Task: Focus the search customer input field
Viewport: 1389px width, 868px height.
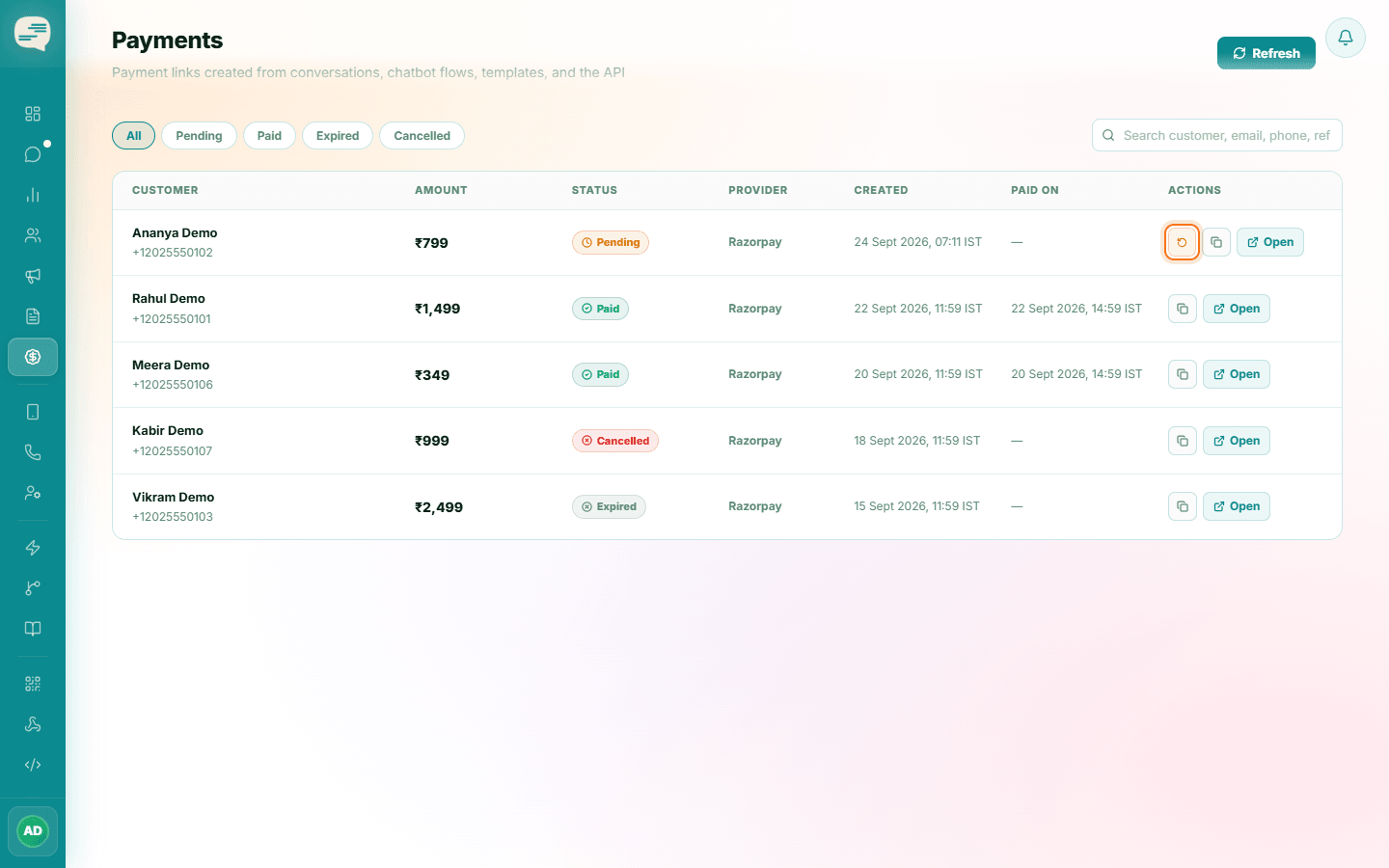Action: [x=1217, y=135]
